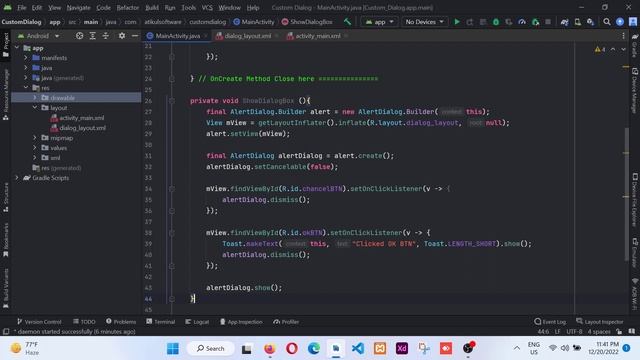Click Search Everywhere magnifier icon
Screen dimensions: 640x360
[x=607, y=22]
